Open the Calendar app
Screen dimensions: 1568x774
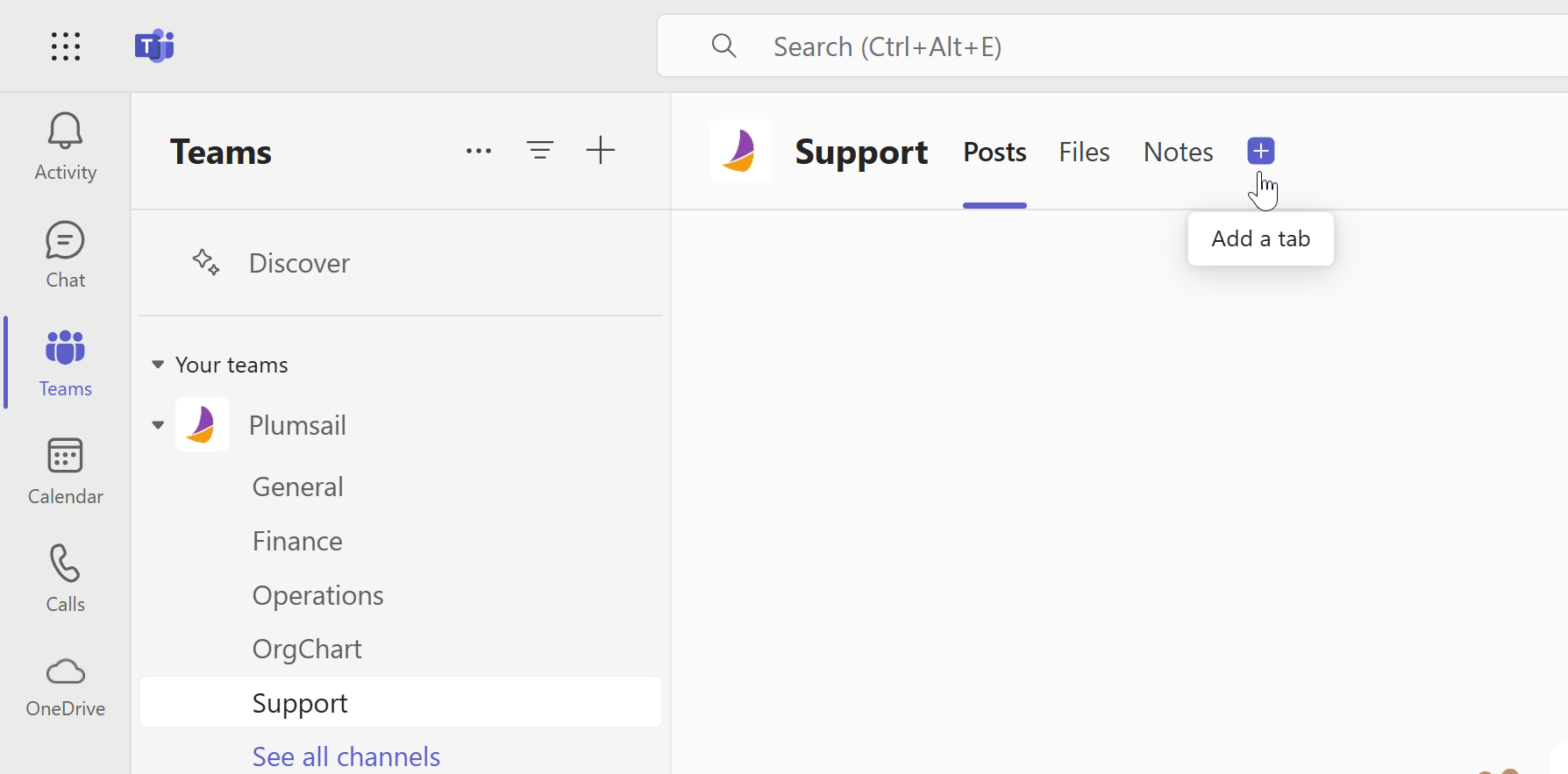66,472
